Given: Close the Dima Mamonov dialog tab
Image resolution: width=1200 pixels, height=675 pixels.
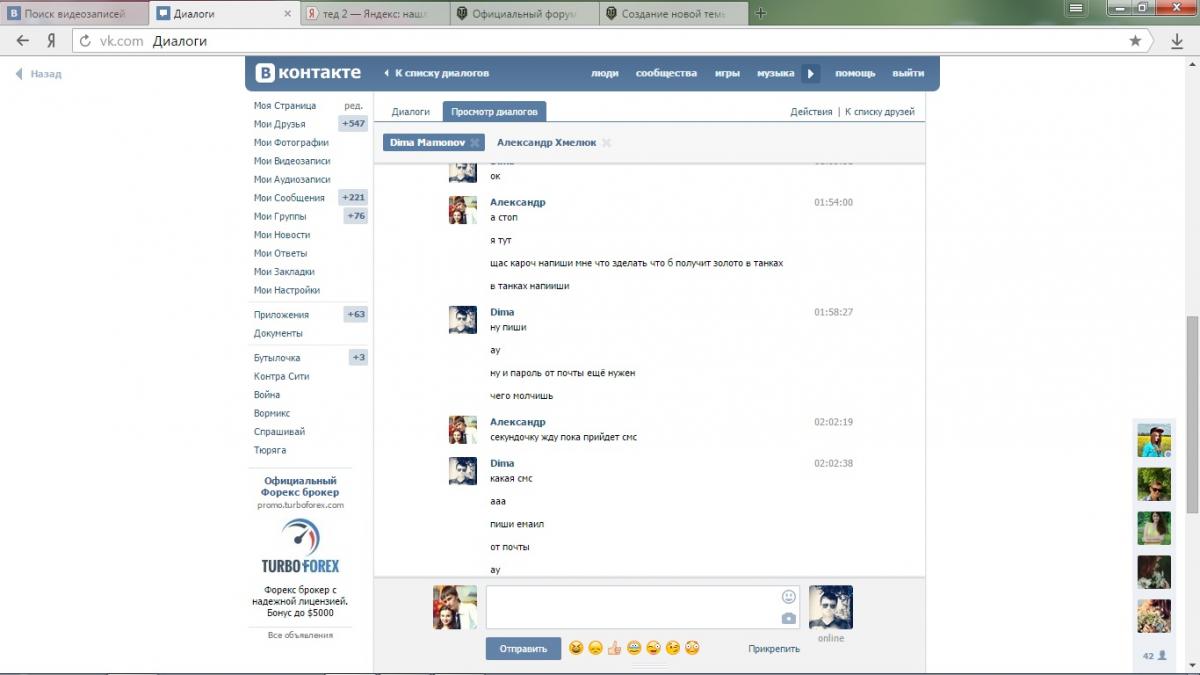Looking at the screenshot, I should [475, 143].
